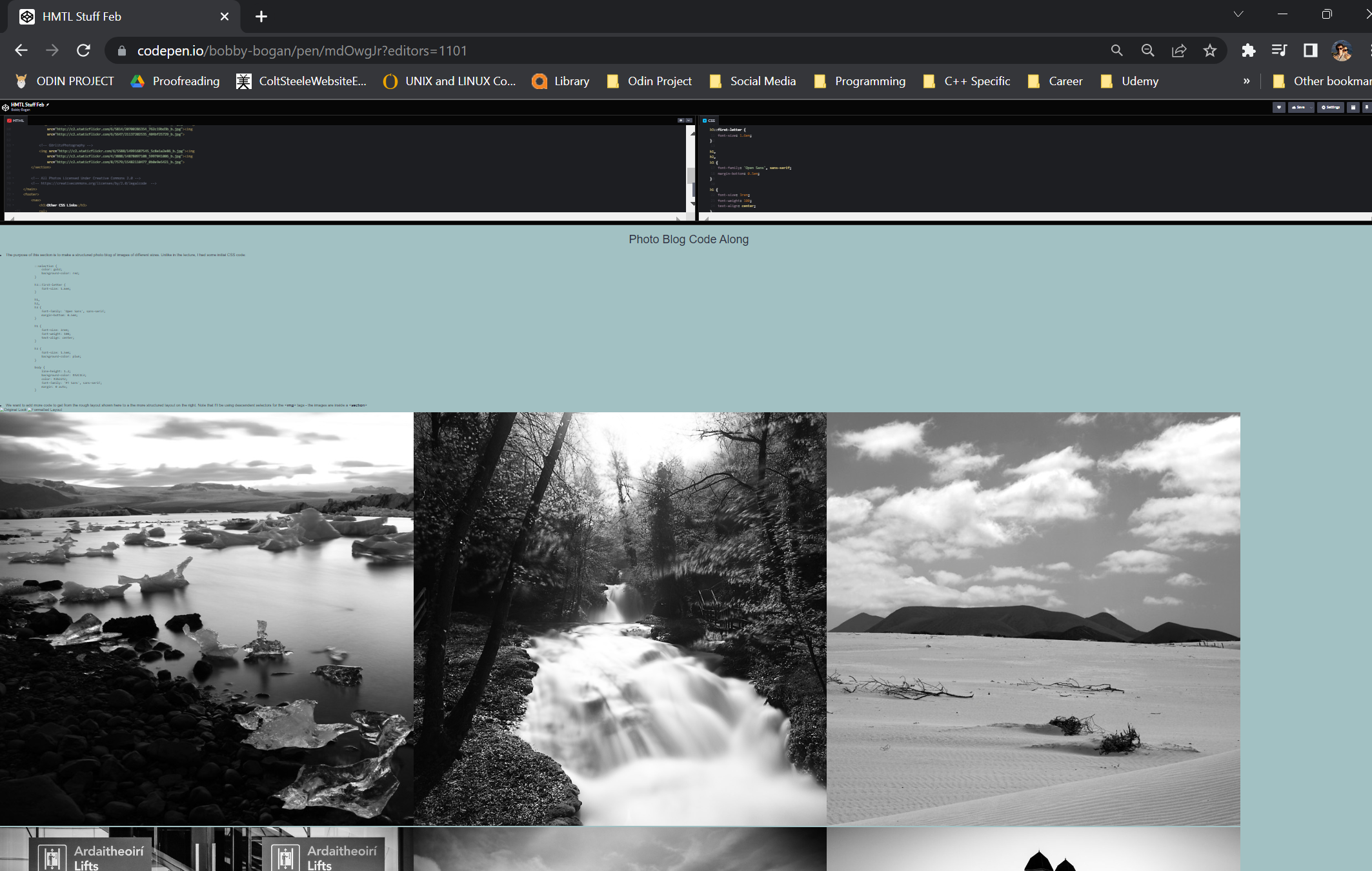Image resolution: width=1372 pixels, height=871 pixels.
Task: Click the Save button in CodePen
Action: click(1298, 107)
